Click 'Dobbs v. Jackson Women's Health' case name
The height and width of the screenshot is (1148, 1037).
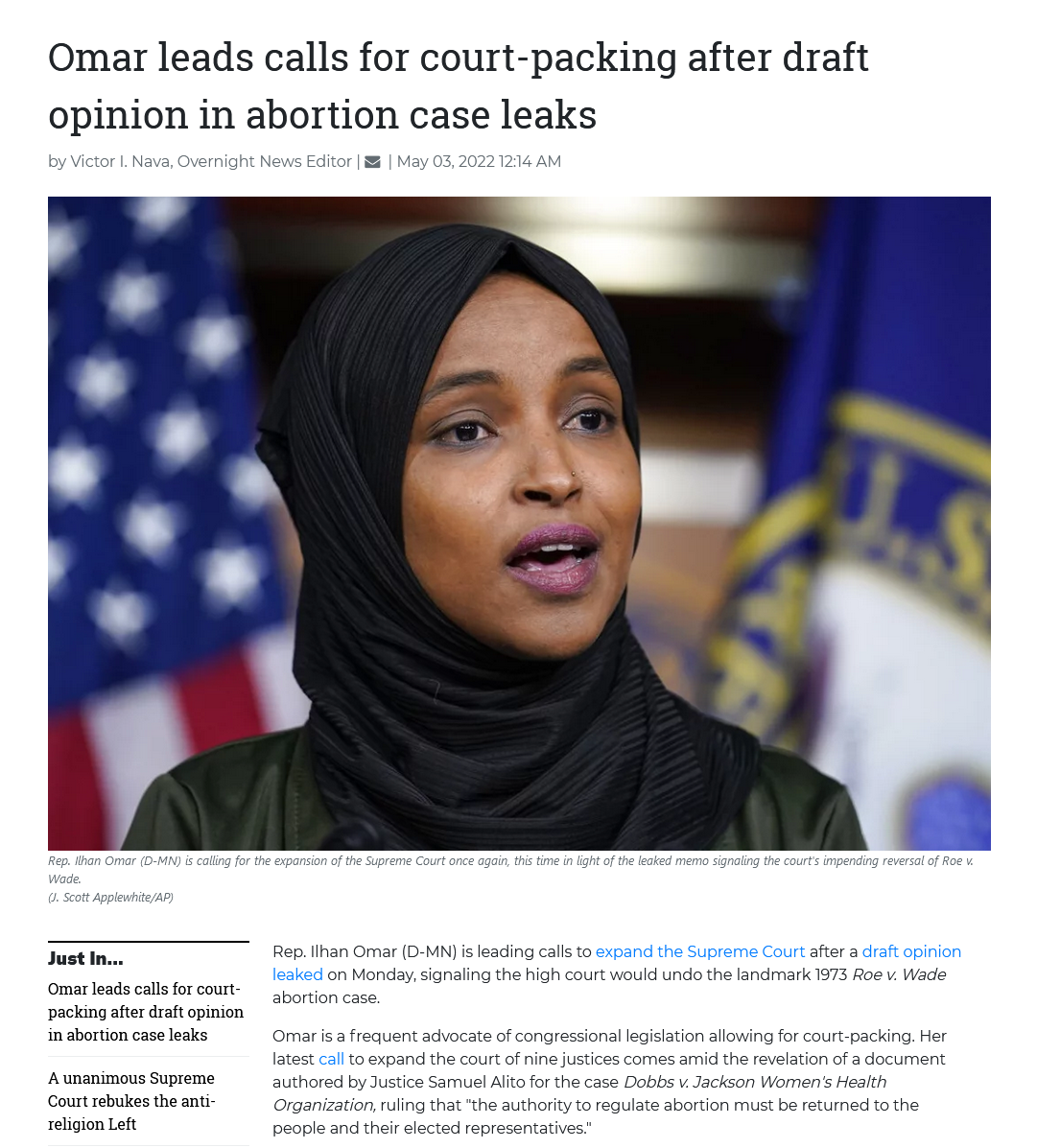(755, 1082)
